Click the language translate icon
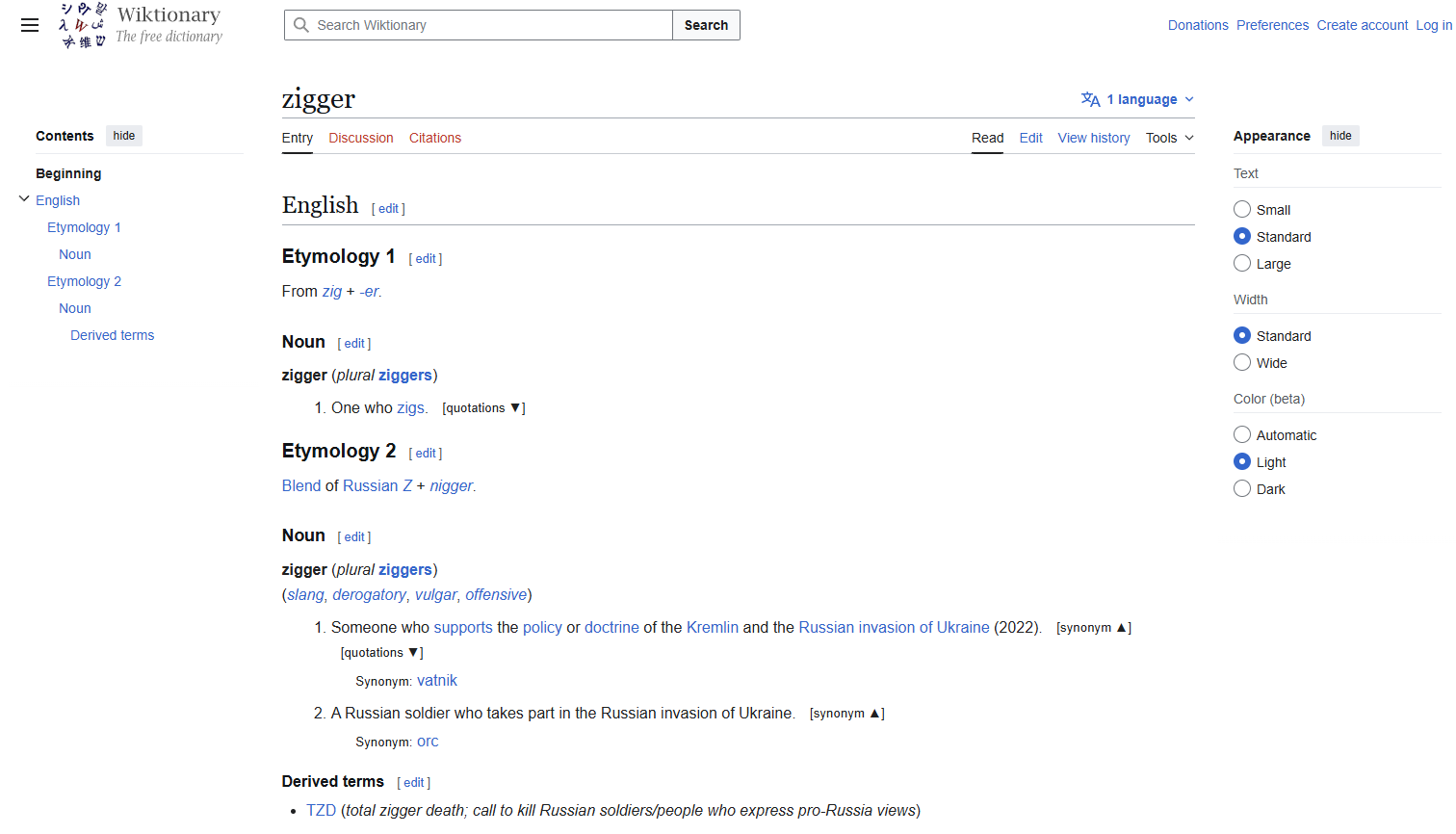 [x=1090, y=99]
